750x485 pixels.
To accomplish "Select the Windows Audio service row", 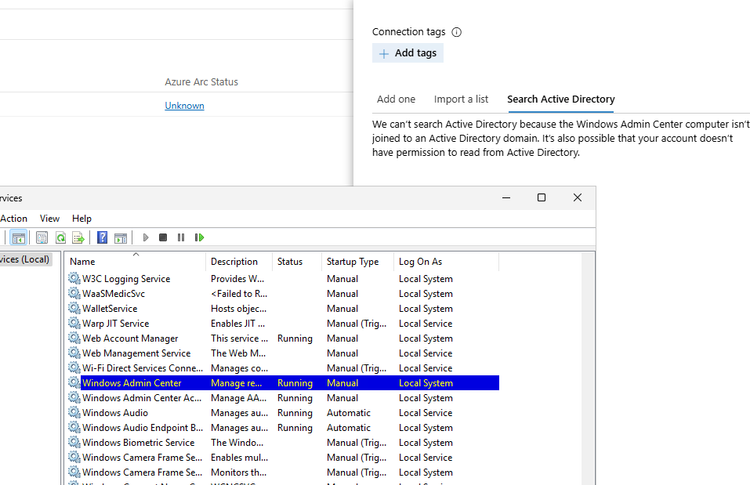I will [115, 413].
